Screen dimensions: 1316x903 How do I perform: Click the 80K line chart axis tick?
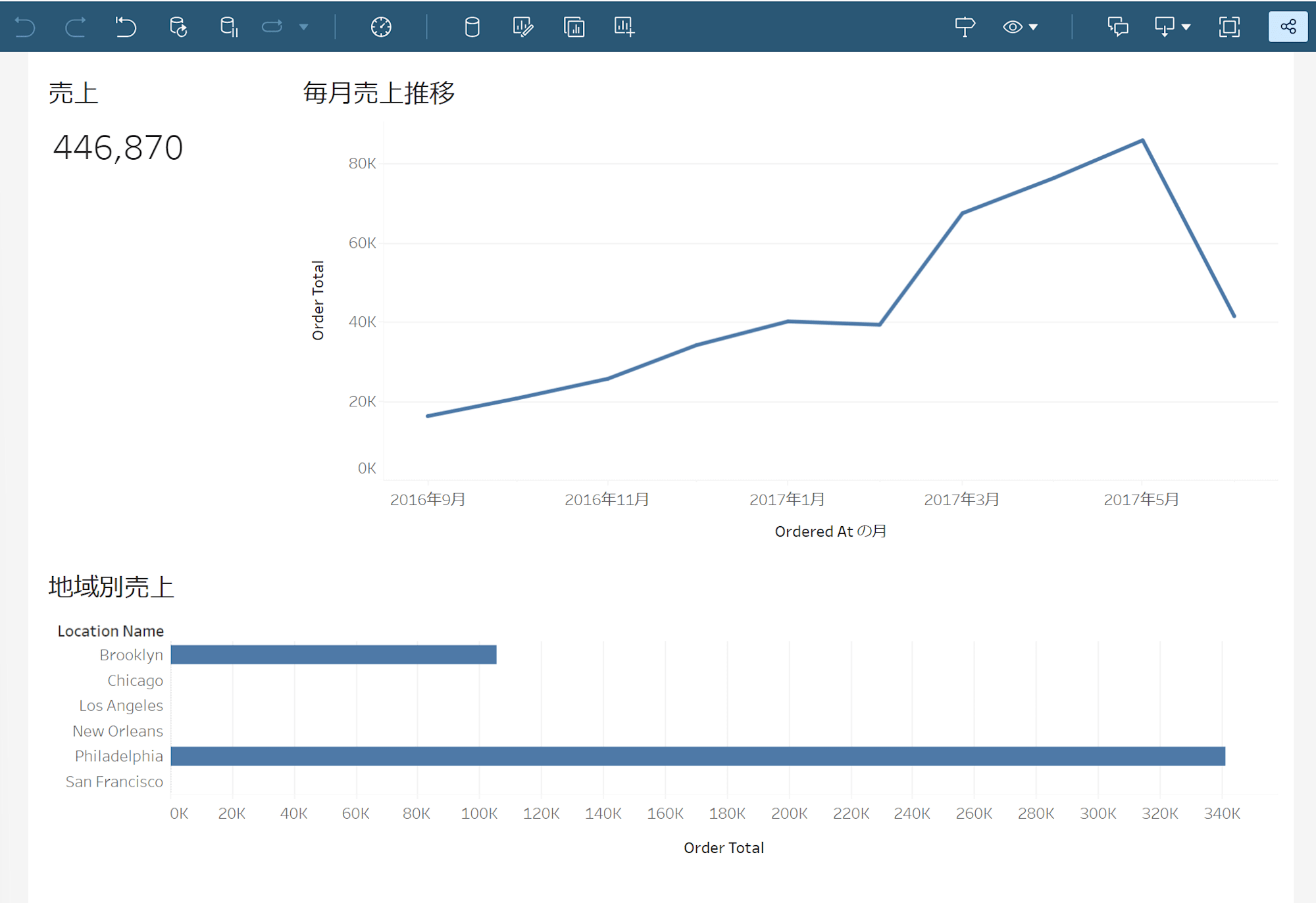coord(362,163)
